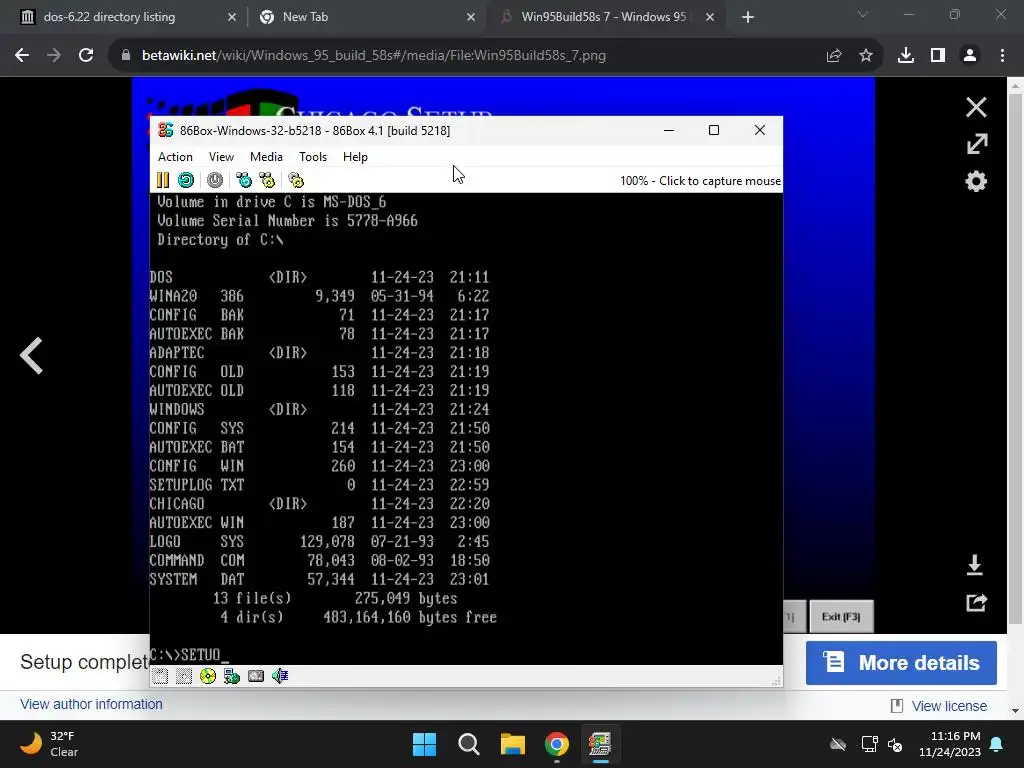Image resolution: width=1024 pixels, height=768 pixels.
Task: Open the Tools menu in 86Box
Action: tap(313, 157)
